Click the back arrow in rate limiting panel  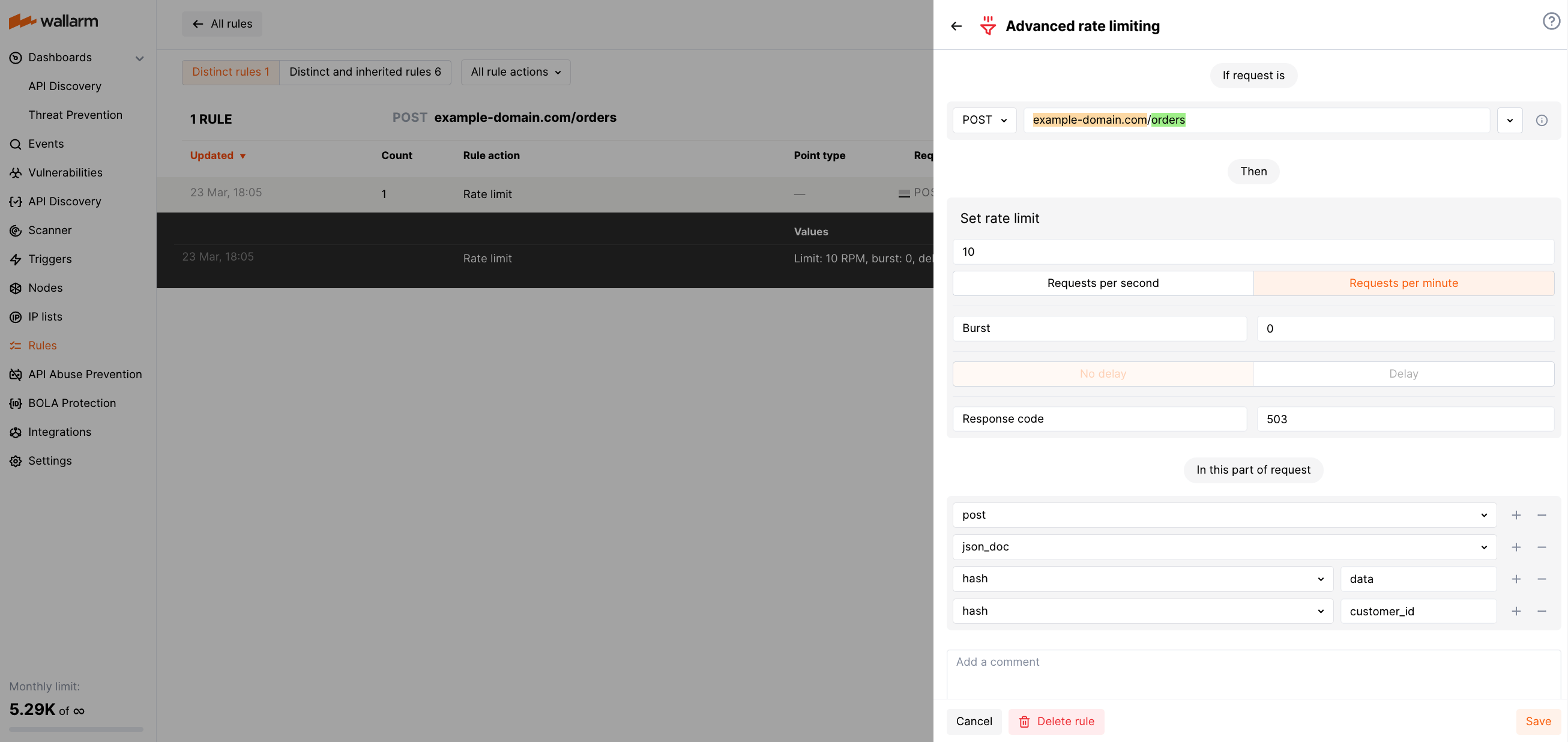(956, 26)
